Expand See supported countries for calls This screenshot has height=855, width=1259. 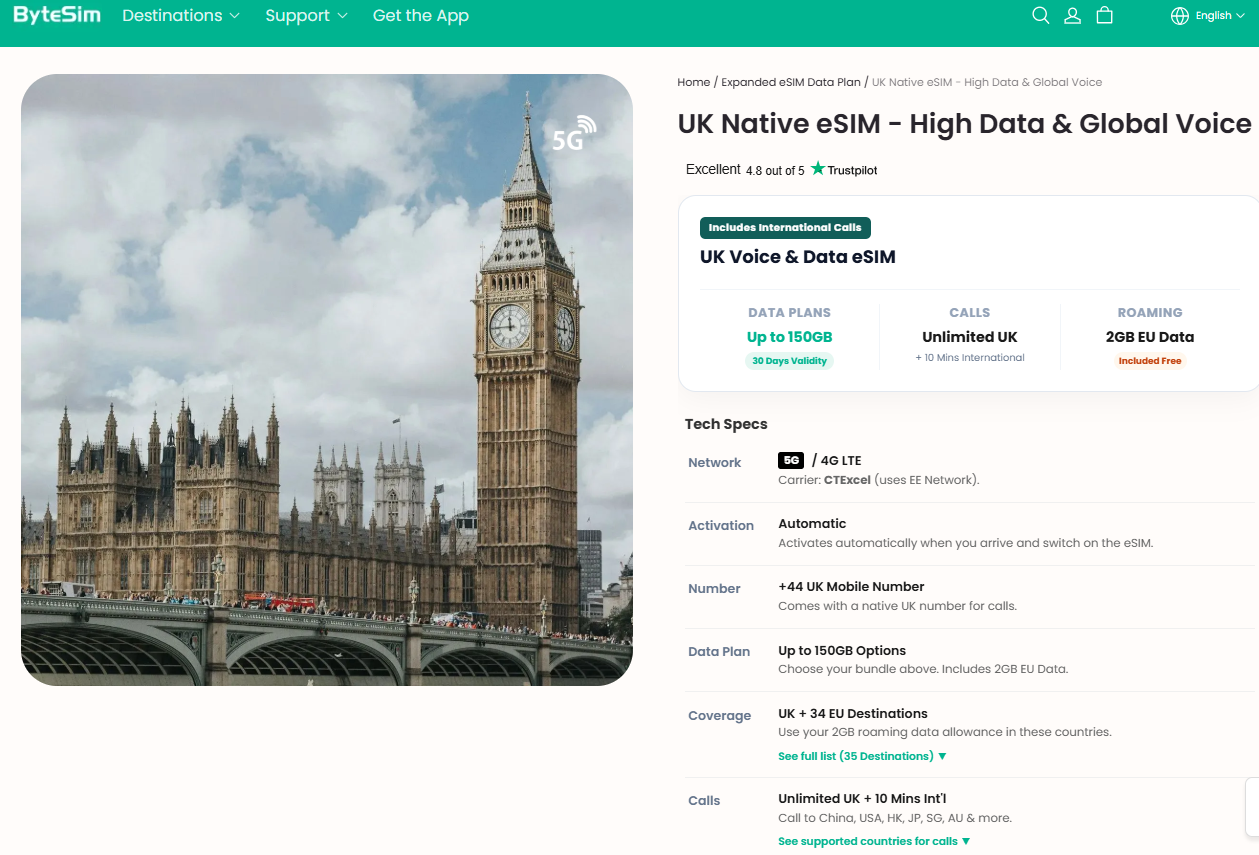click(874, 841)
